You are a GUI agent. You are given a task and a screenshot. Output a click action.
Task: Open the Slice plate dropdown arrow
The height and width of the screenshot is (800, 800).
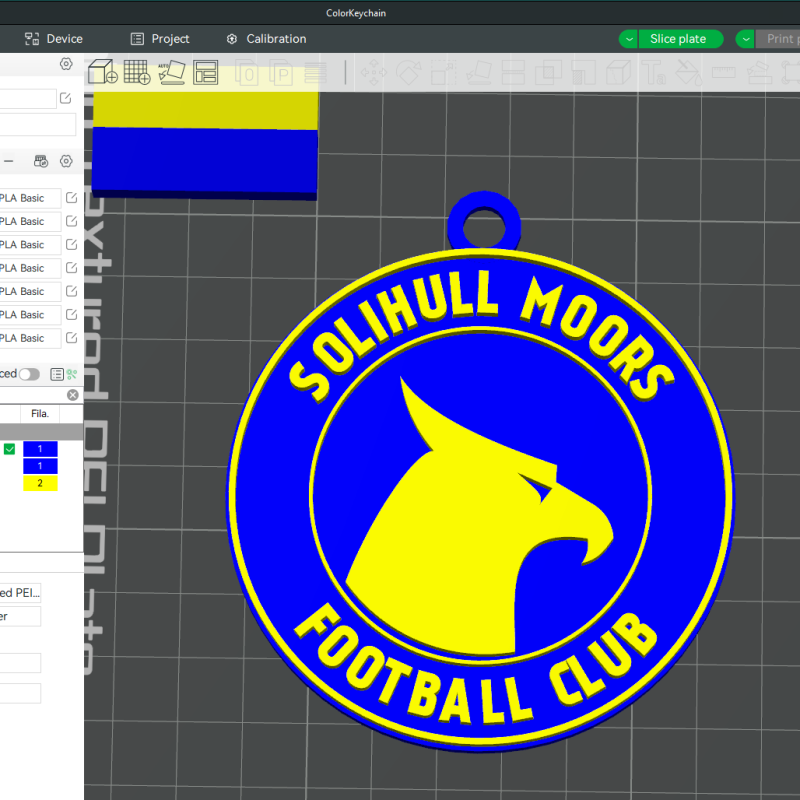click(629, 39)
